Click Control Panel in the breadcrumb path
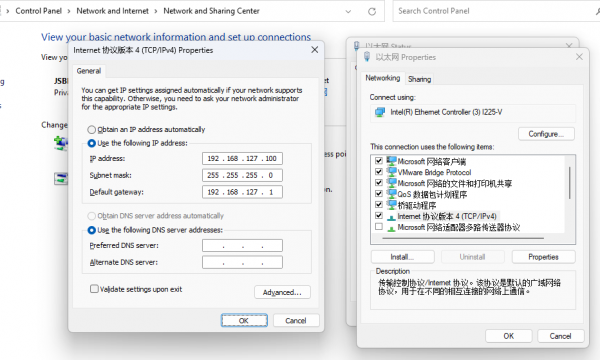The image size is (600, 360). [x=38, y=11]
